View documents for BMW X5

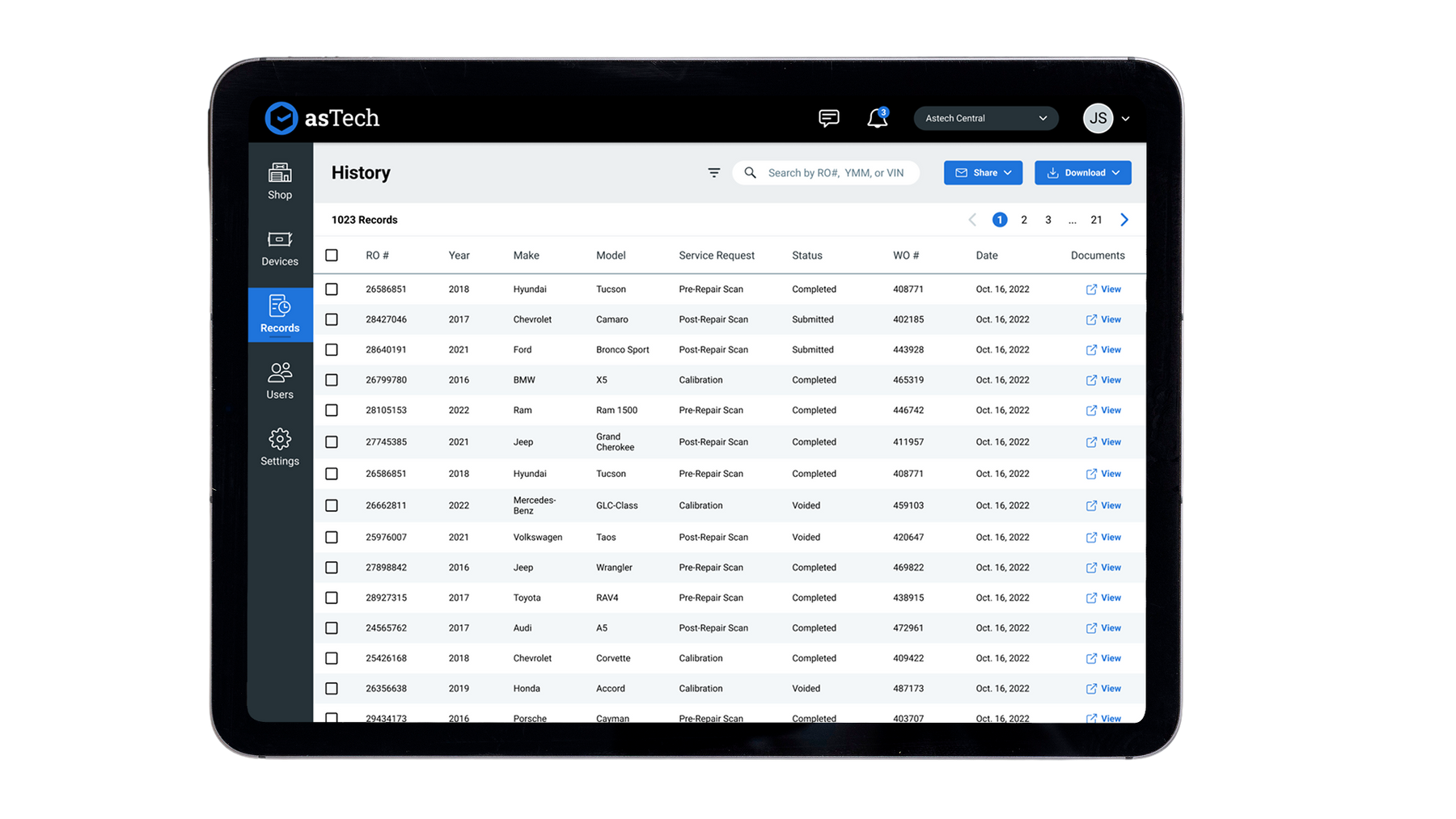(1103, 380)
